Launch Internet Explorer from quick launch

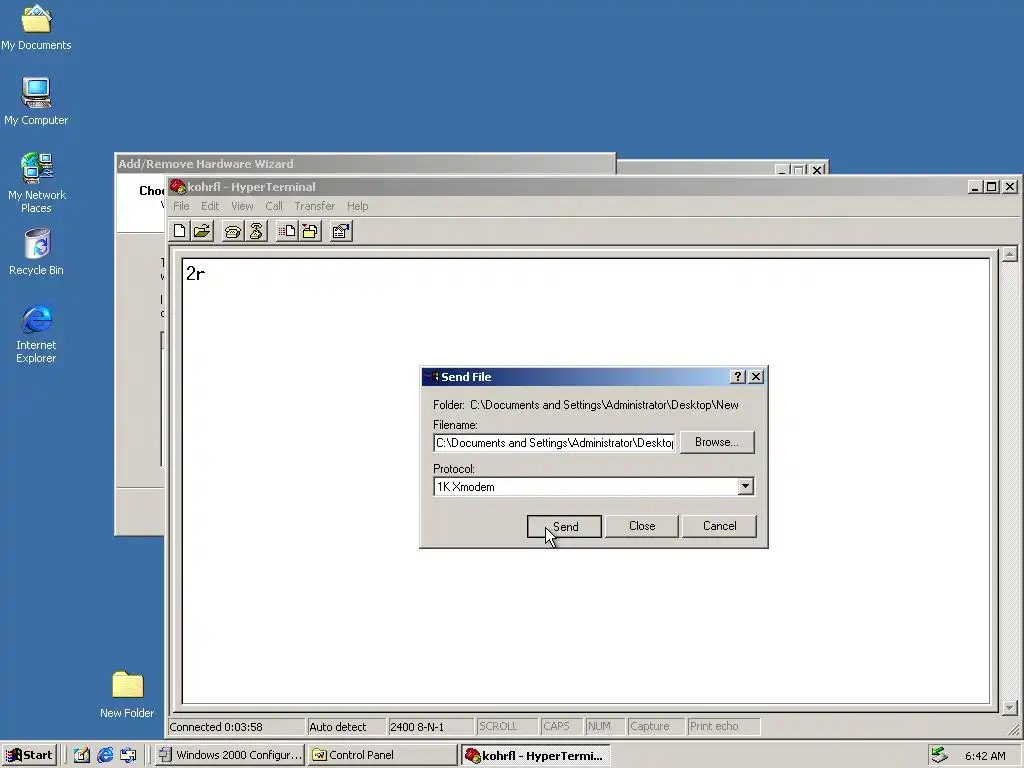(105, 755)
